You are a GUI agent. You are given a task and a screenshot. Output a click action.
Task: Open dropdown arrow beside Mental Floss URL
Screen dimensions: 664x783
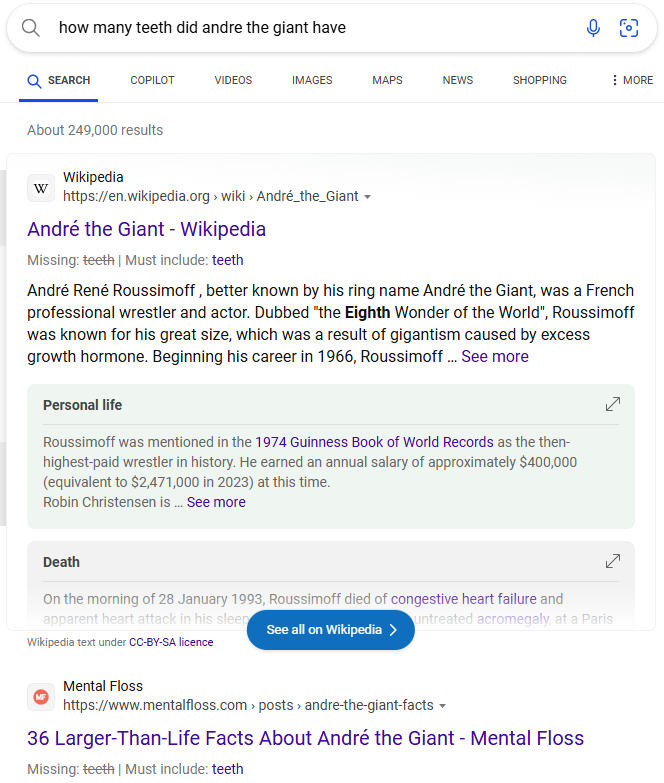point(443,706)
